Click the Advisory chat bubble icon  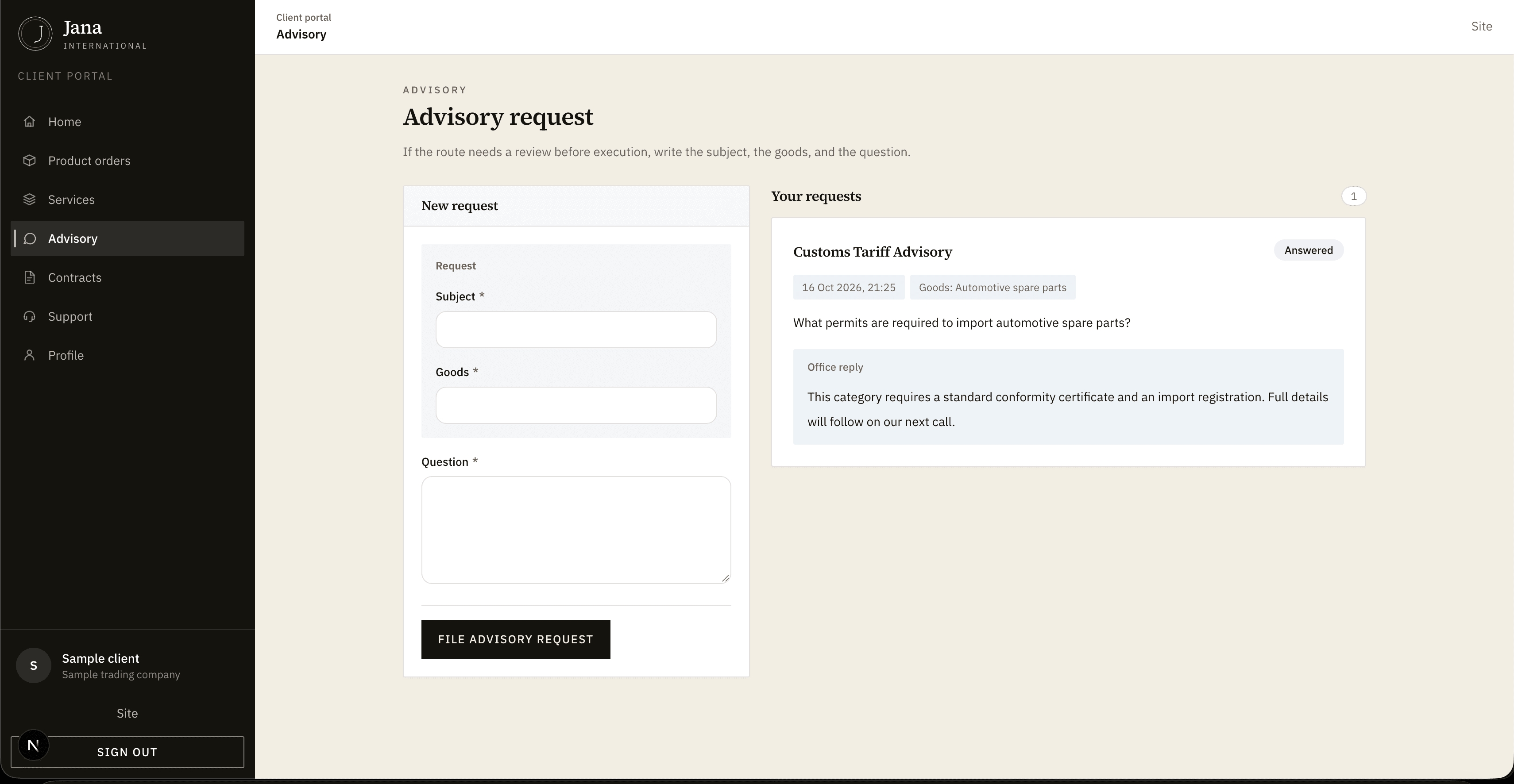[29, 238]
